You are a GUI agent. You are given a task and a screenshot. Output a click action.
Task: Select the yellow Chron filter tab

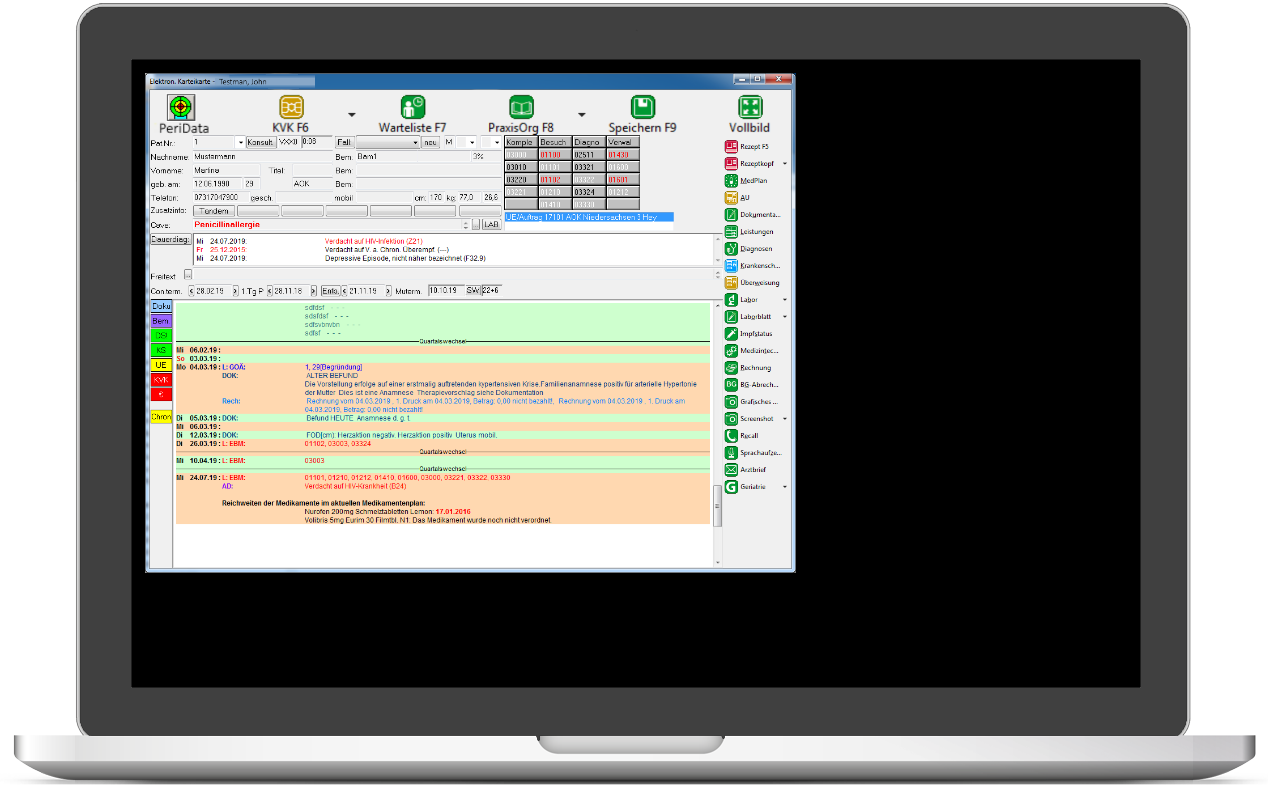161,416
